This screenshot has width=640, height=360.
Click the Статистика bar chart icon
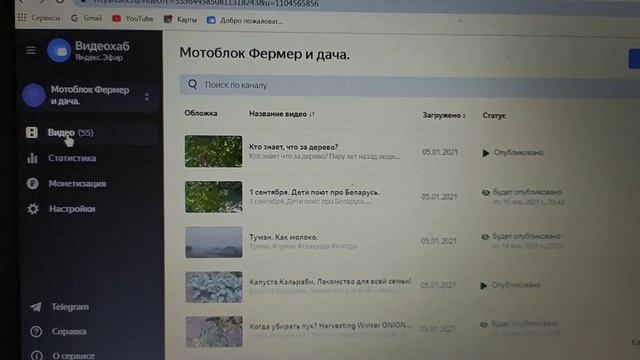(32, 158)
